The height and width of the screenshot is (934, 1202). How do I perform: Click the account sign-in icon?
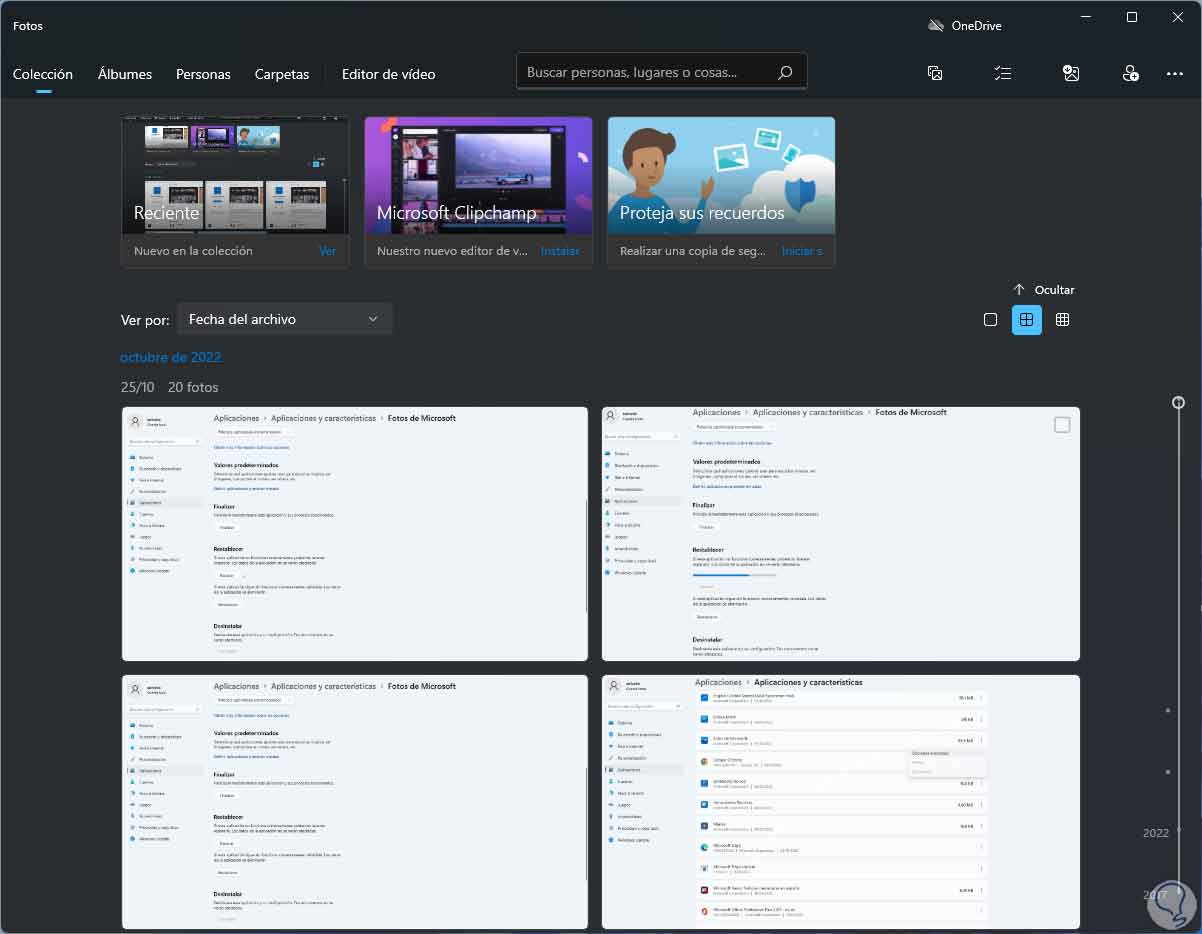[x=1130, y=73]
